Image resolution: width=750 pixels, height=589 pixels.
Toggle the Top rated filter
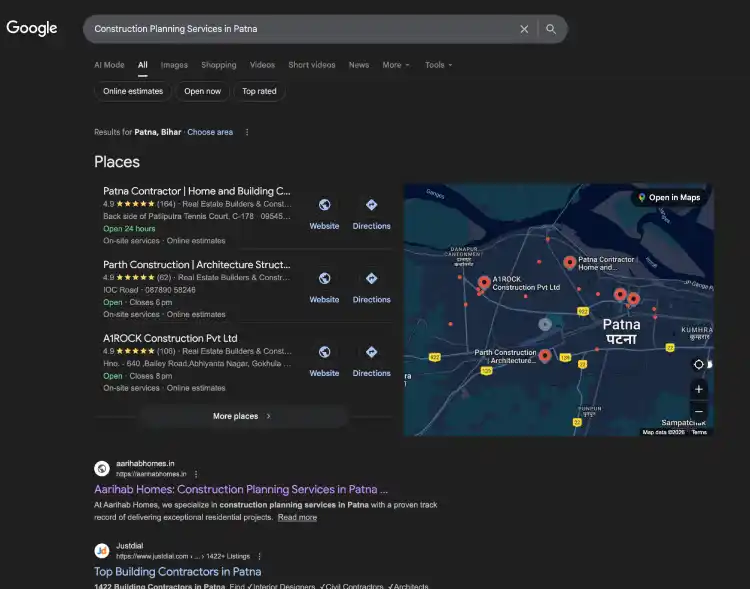click(x=259, y=91)
